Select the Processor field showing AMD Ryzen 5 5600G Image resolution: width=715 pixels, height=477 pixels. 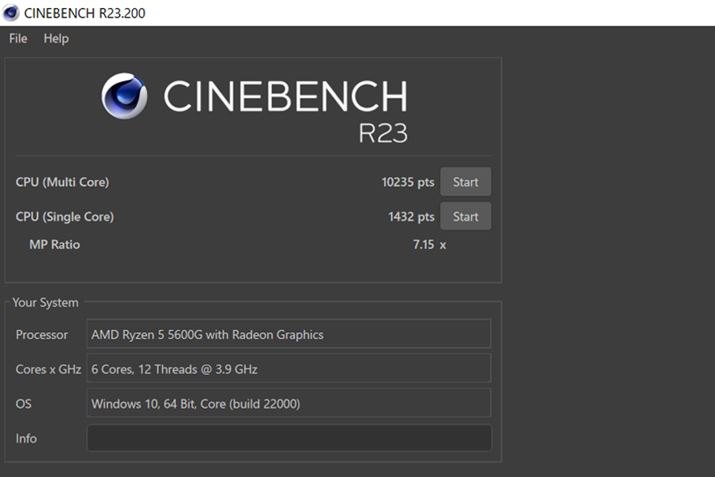[289, 334]
